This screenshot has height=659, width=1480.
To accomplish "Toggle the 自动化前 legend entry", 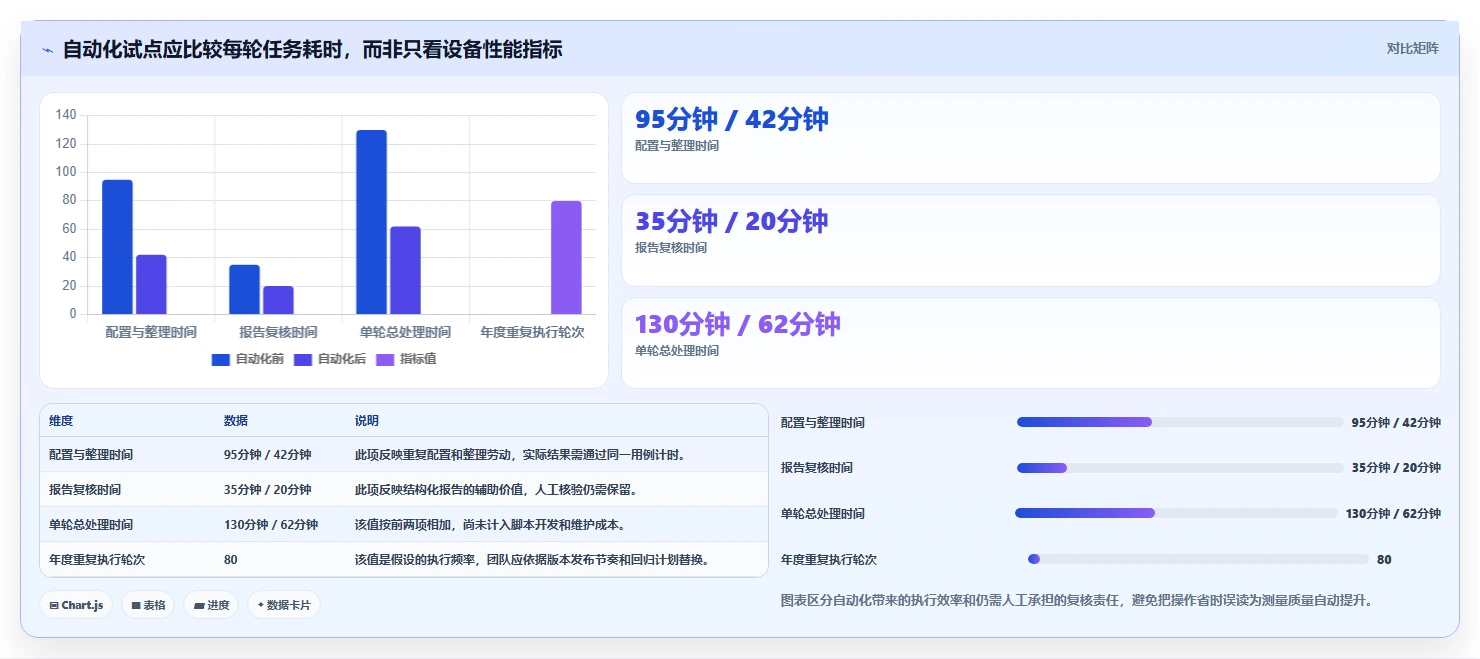I will [x=247, y=359].
